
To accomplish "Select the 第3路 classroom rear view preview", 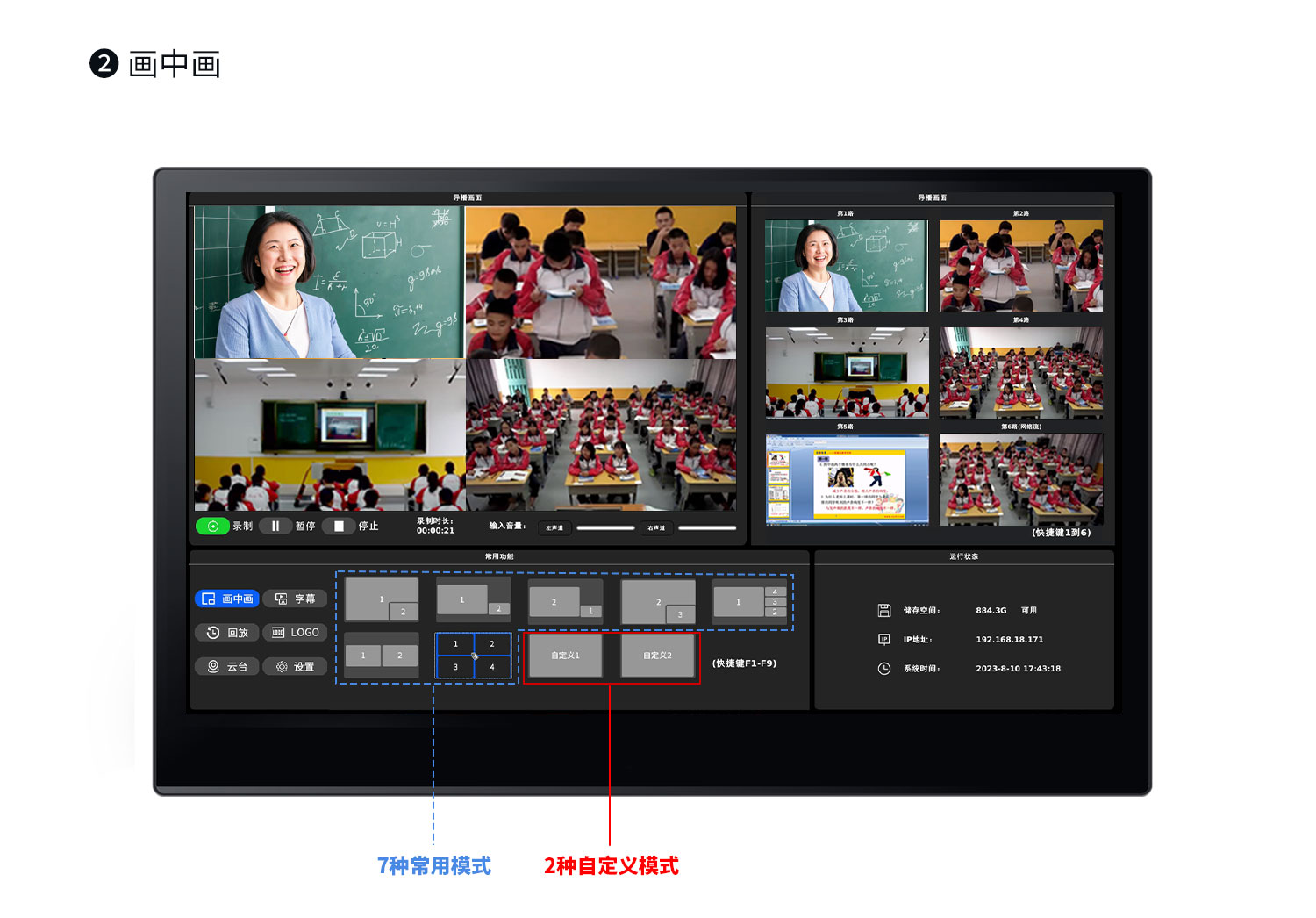I will (x=847, y=372).
